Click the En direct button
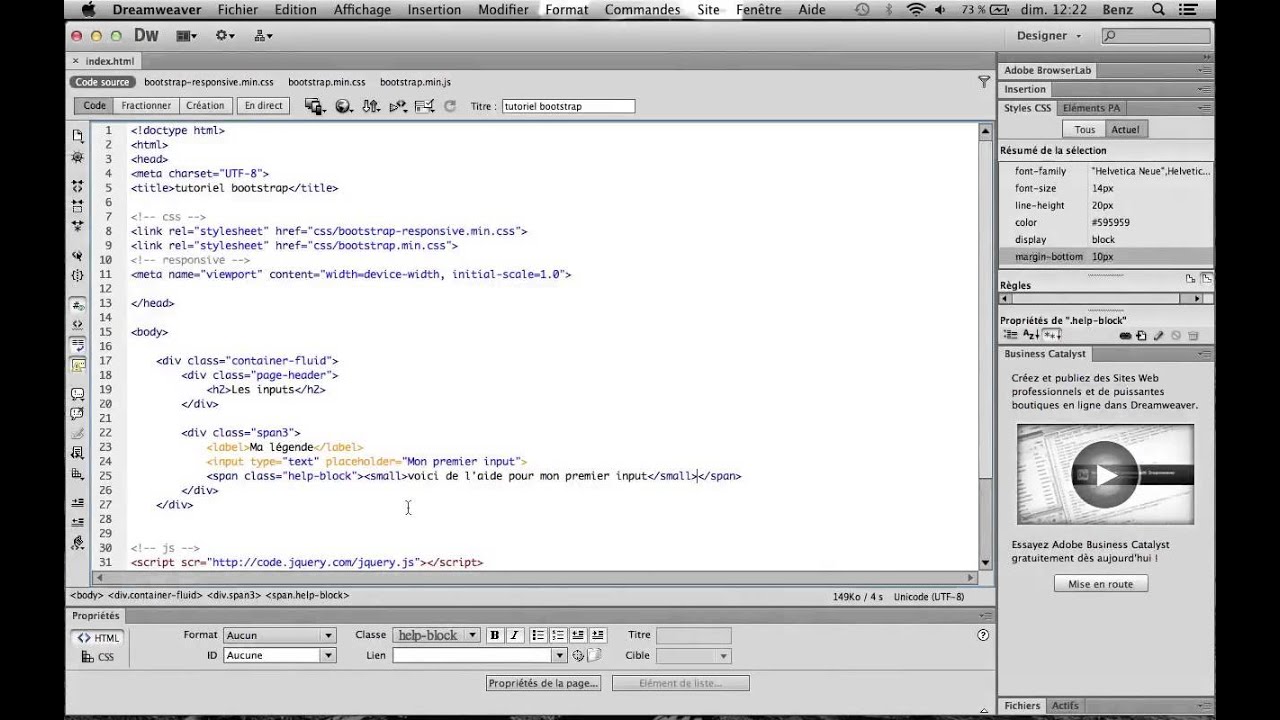 coord(264,106)
